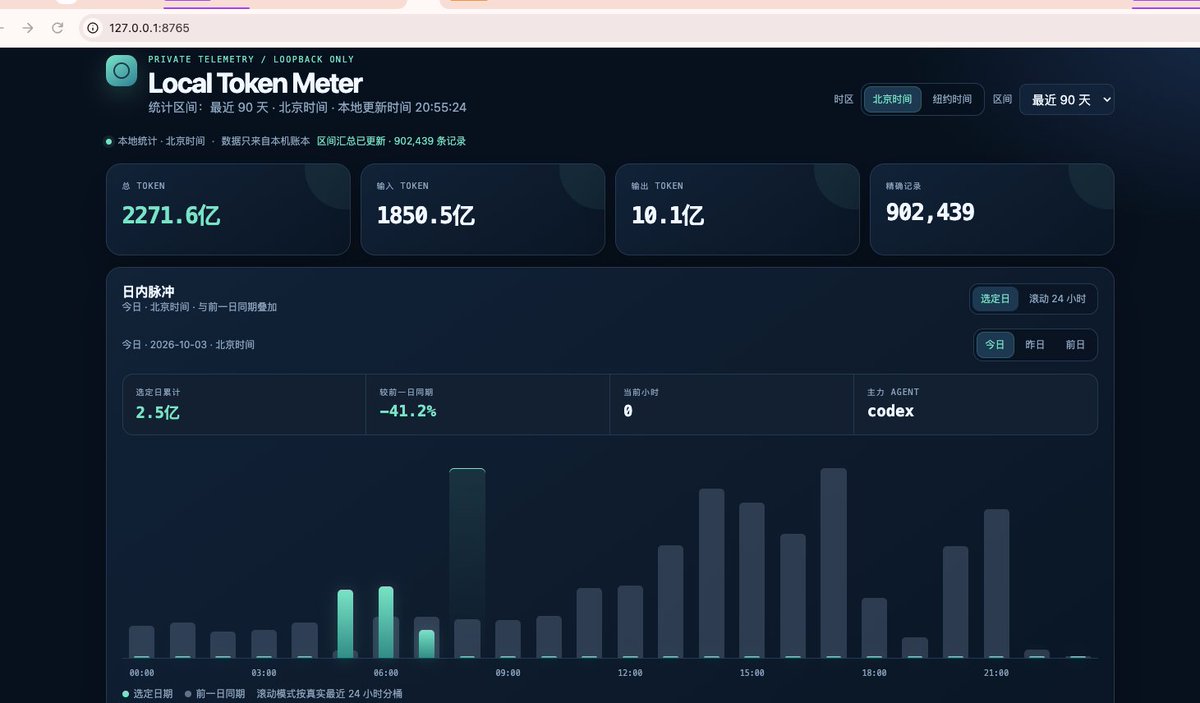The width and height of the screenshot is (1200, 703).
Task: Click the 前一日同期 legend entry
Action: tap(215, 693)
